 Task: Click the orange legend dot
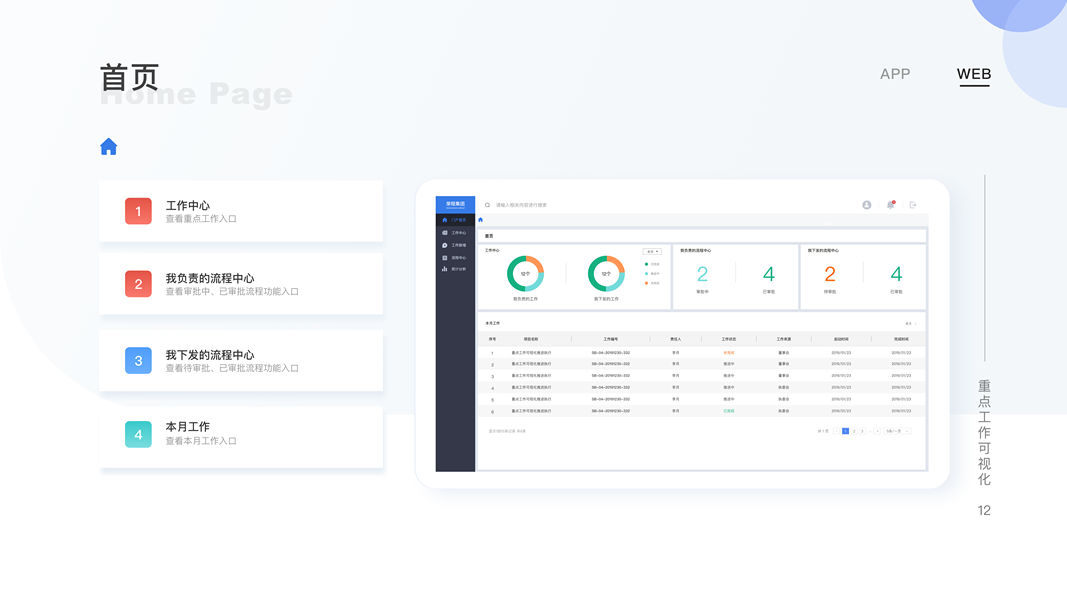click(x=646, y=283)
